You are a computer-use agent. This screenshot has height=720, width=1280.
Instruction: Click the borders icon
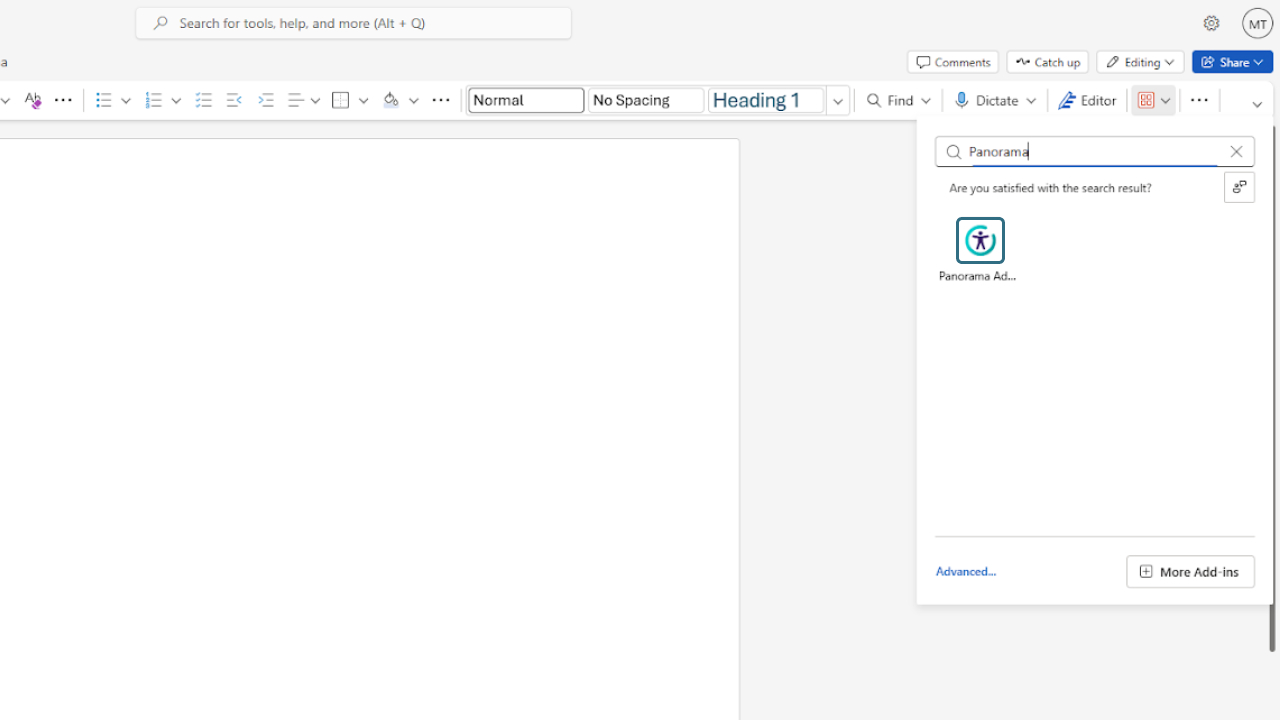tap(341, 100)
